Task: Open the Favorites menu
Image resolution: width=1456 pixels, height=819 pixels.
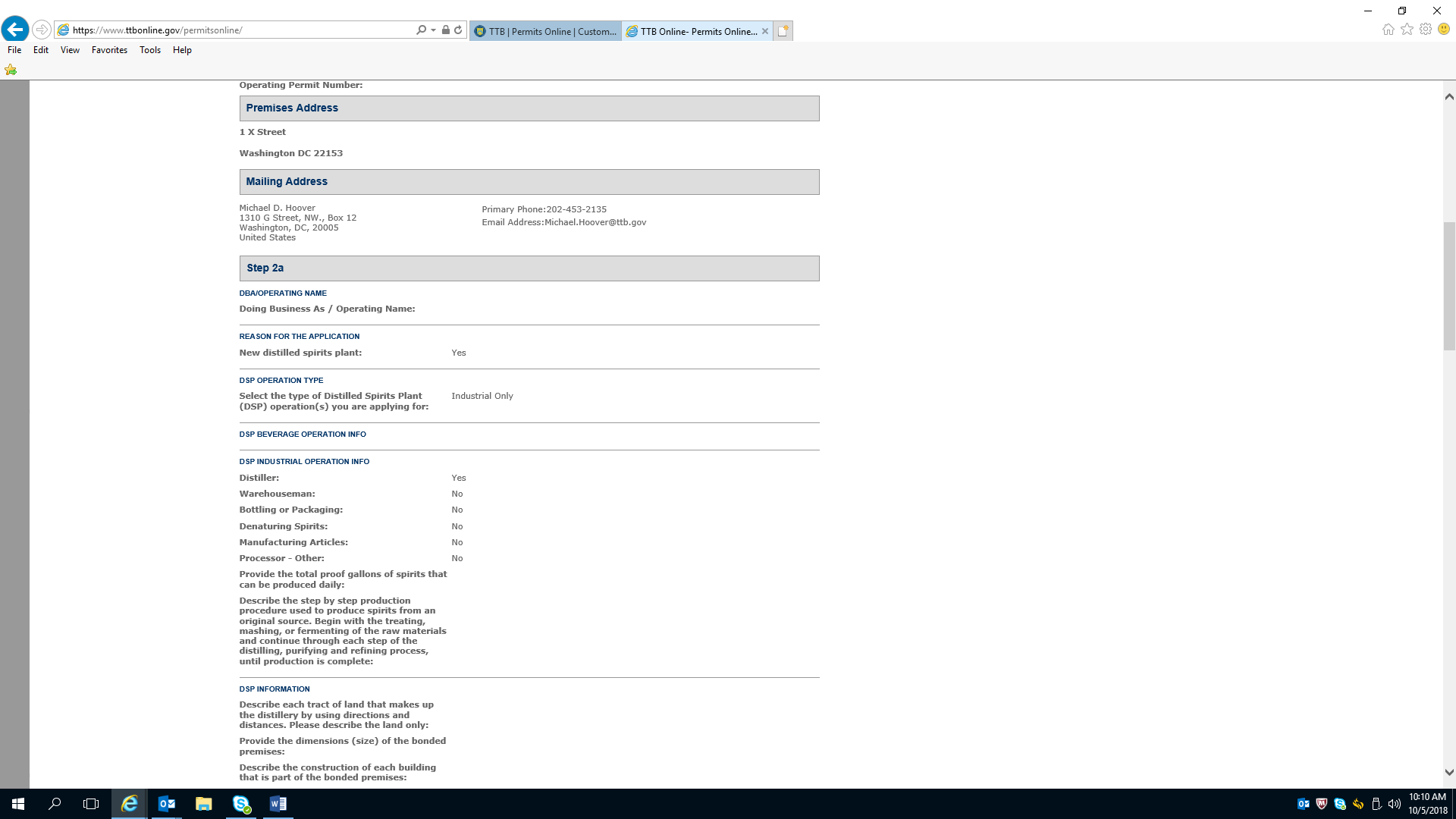Action: coord(109,50)
